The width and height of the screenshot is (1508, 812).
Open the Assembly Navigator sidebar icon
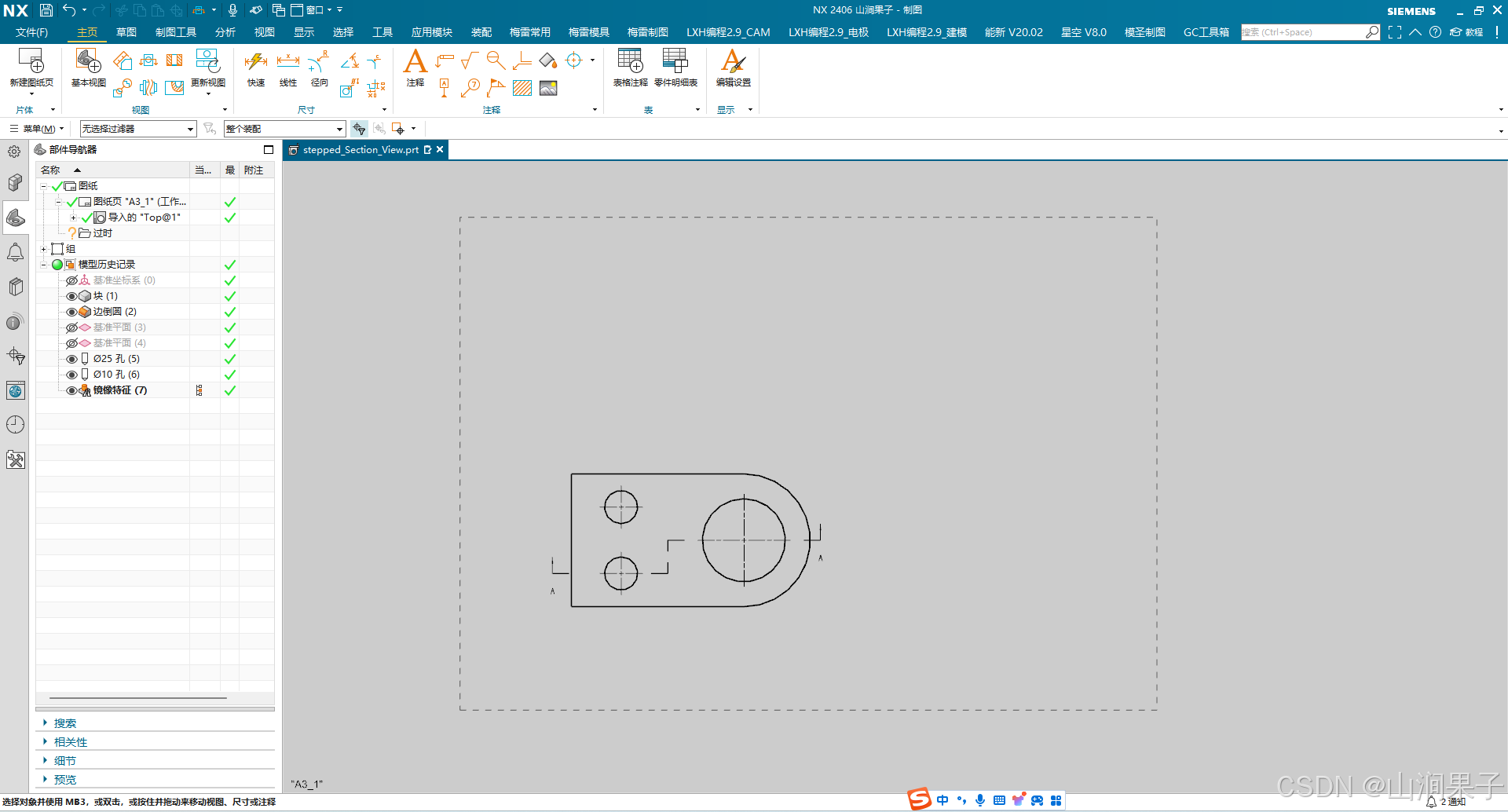click(16, 183)
